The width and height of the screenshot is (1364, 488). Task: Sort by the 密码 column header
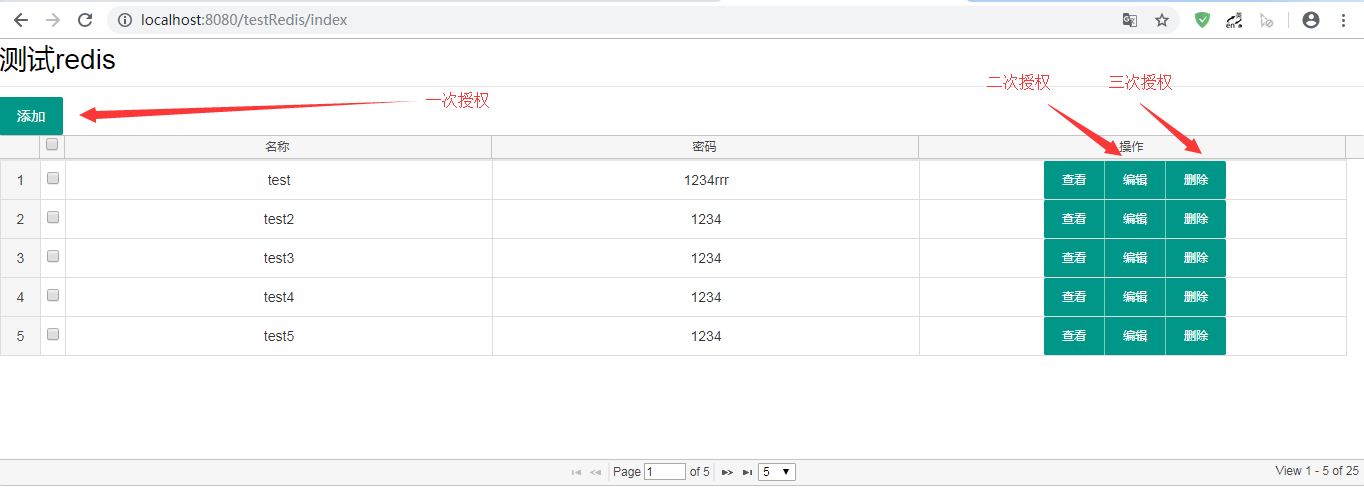[705, 147]
